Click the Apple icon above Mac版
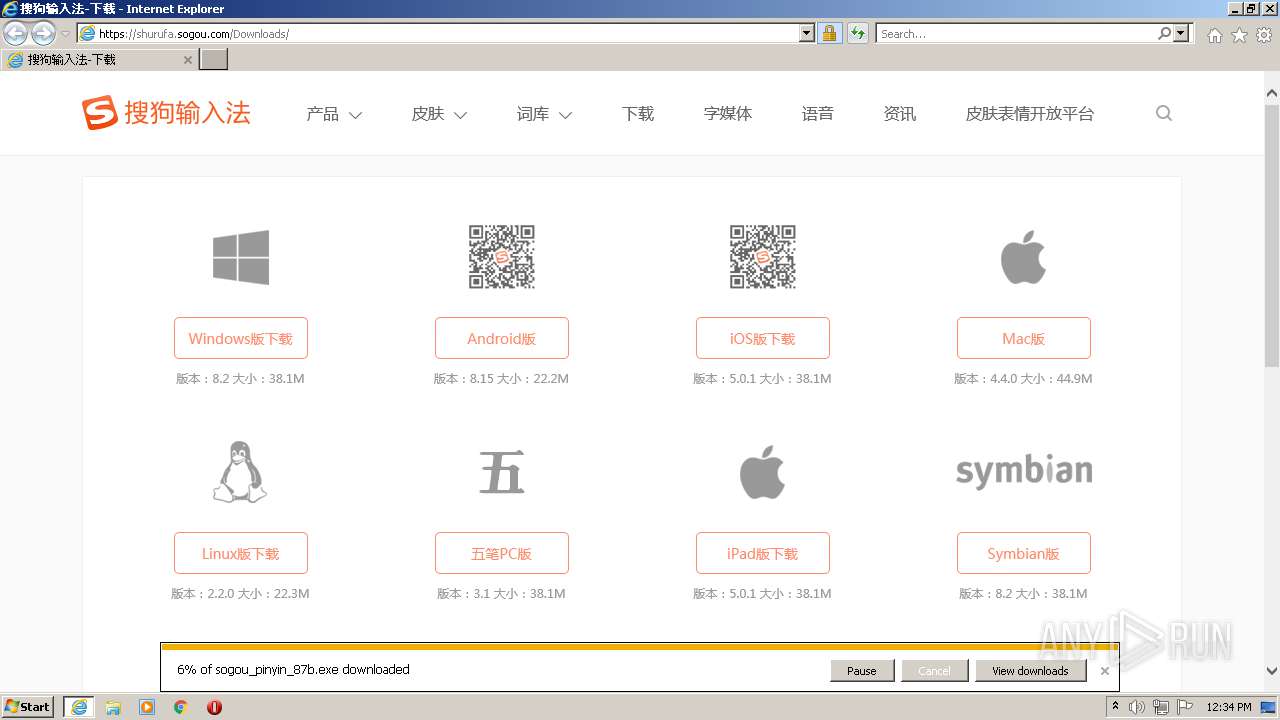Viewport: 1280px width, 720px height. click(1024, 257)
